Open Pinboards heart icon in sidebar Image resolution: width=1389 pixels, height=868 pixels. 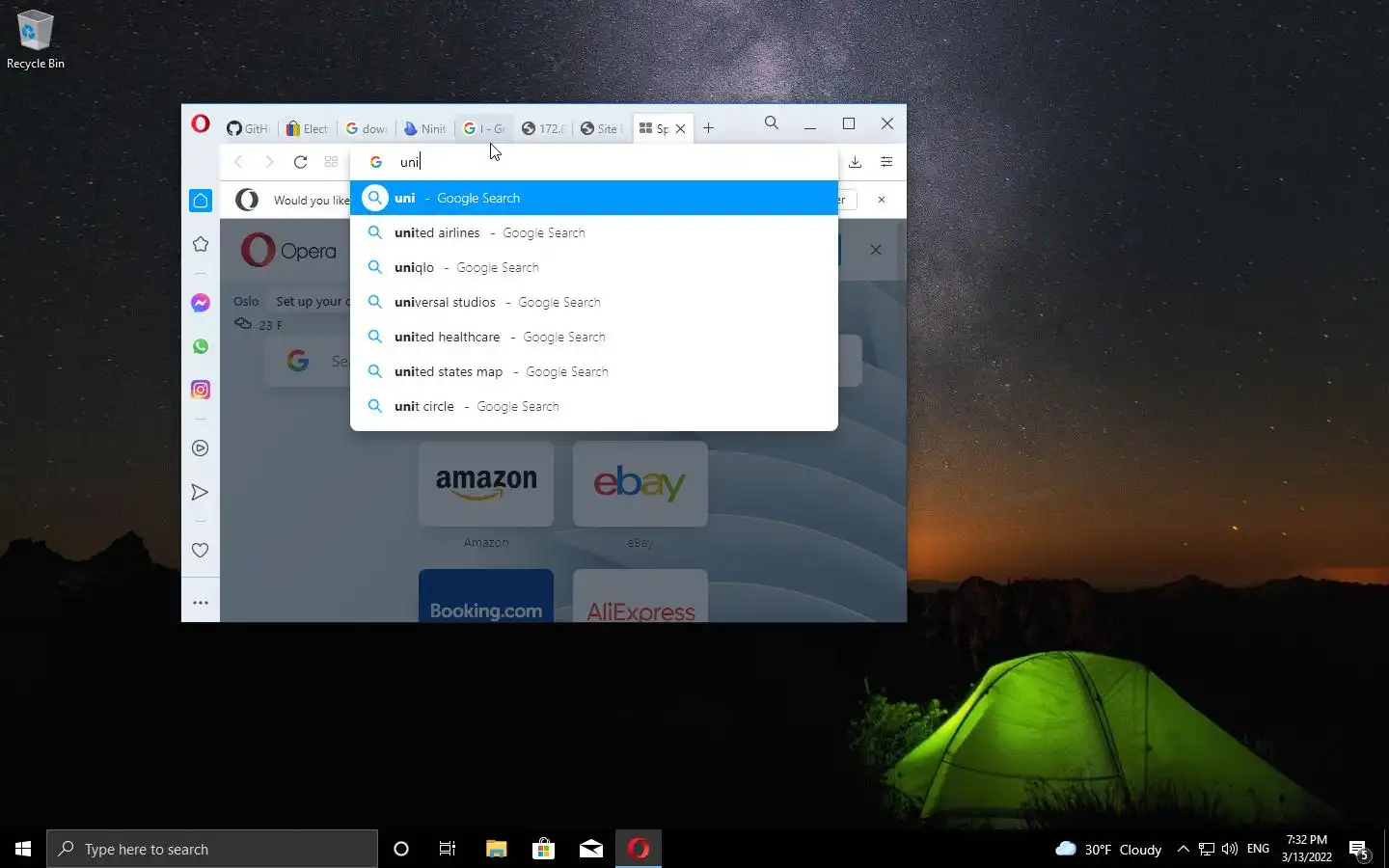[x=201, y=551]
